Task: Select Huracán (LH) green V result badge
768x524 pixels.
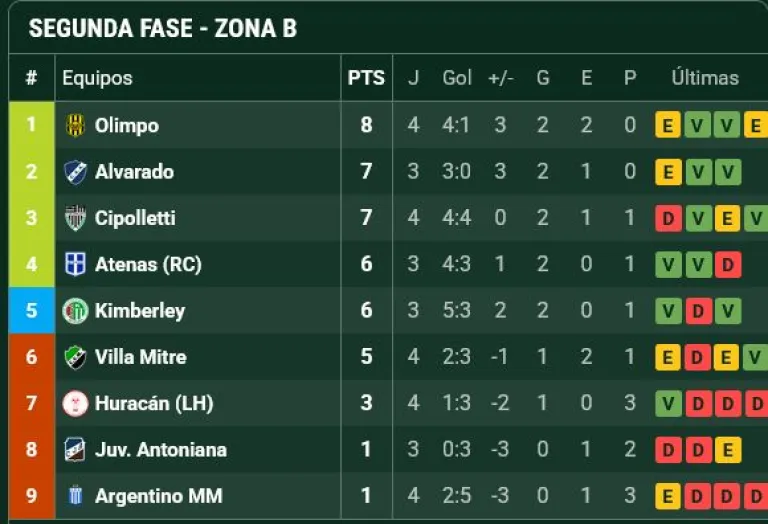Action: coord(668,404)
